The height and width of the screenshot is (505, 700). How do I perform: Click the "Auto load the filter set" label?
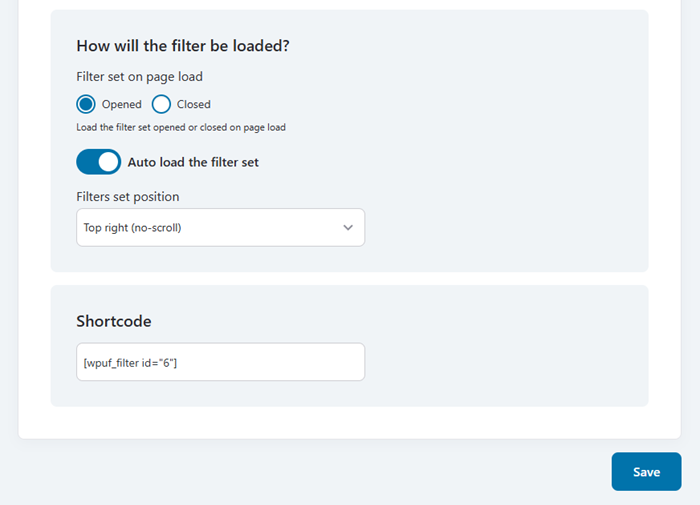(193, 162)
